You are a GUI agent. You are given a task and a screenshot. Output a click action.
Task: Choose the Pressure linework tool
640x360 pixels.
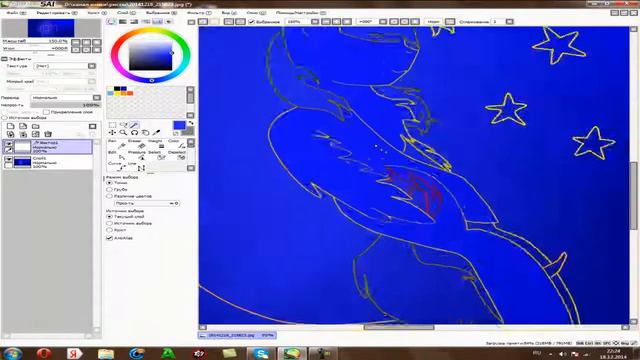click(x=136, y=155)
